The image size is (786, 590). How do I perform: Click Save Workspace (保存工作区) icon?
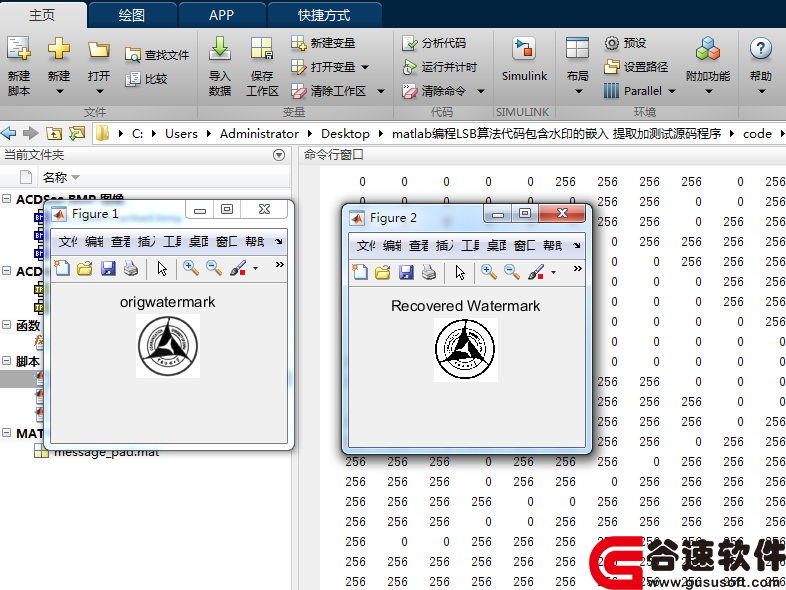click(x=262, y=49)
